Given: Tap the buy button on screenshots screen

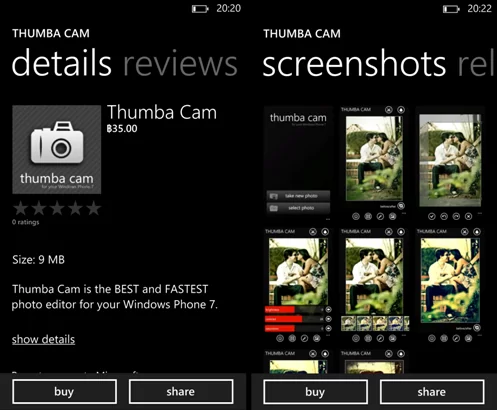Looking at the screenshot, I should pyautogui.click(x=315, y=392).
